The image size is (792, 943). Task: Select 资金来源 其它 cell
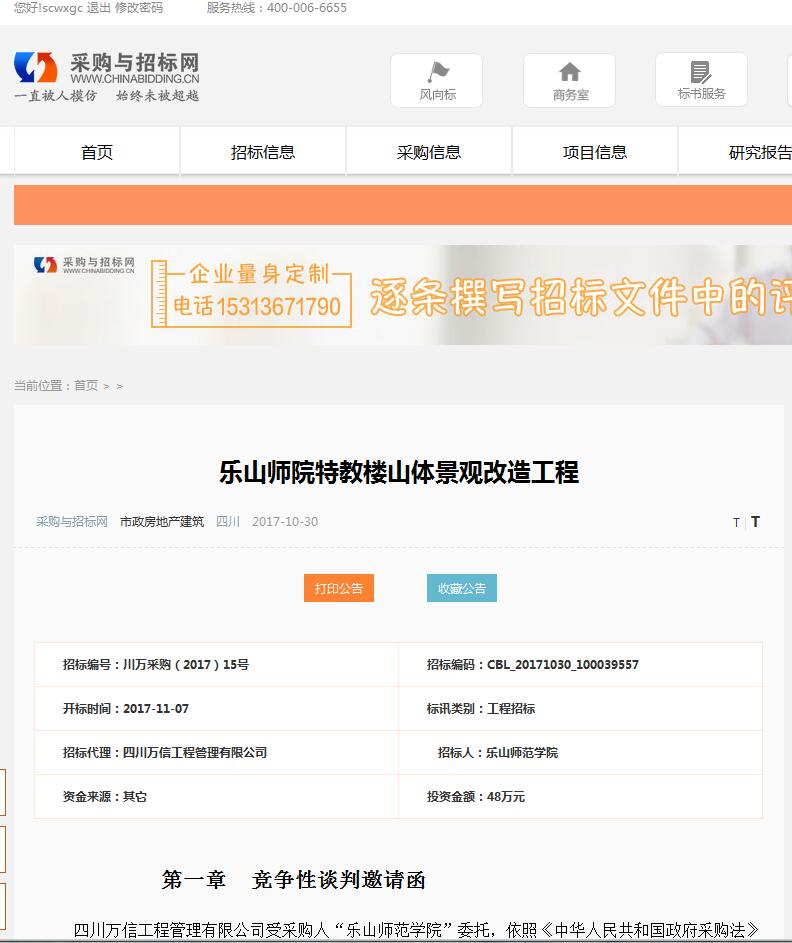pos(216,796)
